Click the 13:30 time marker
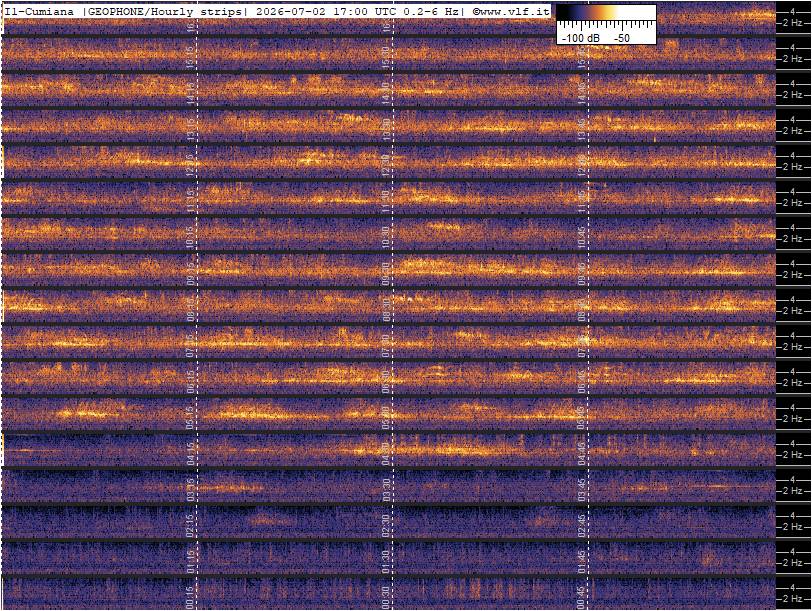This screenshot has width=812, height=611. (386, 129)
